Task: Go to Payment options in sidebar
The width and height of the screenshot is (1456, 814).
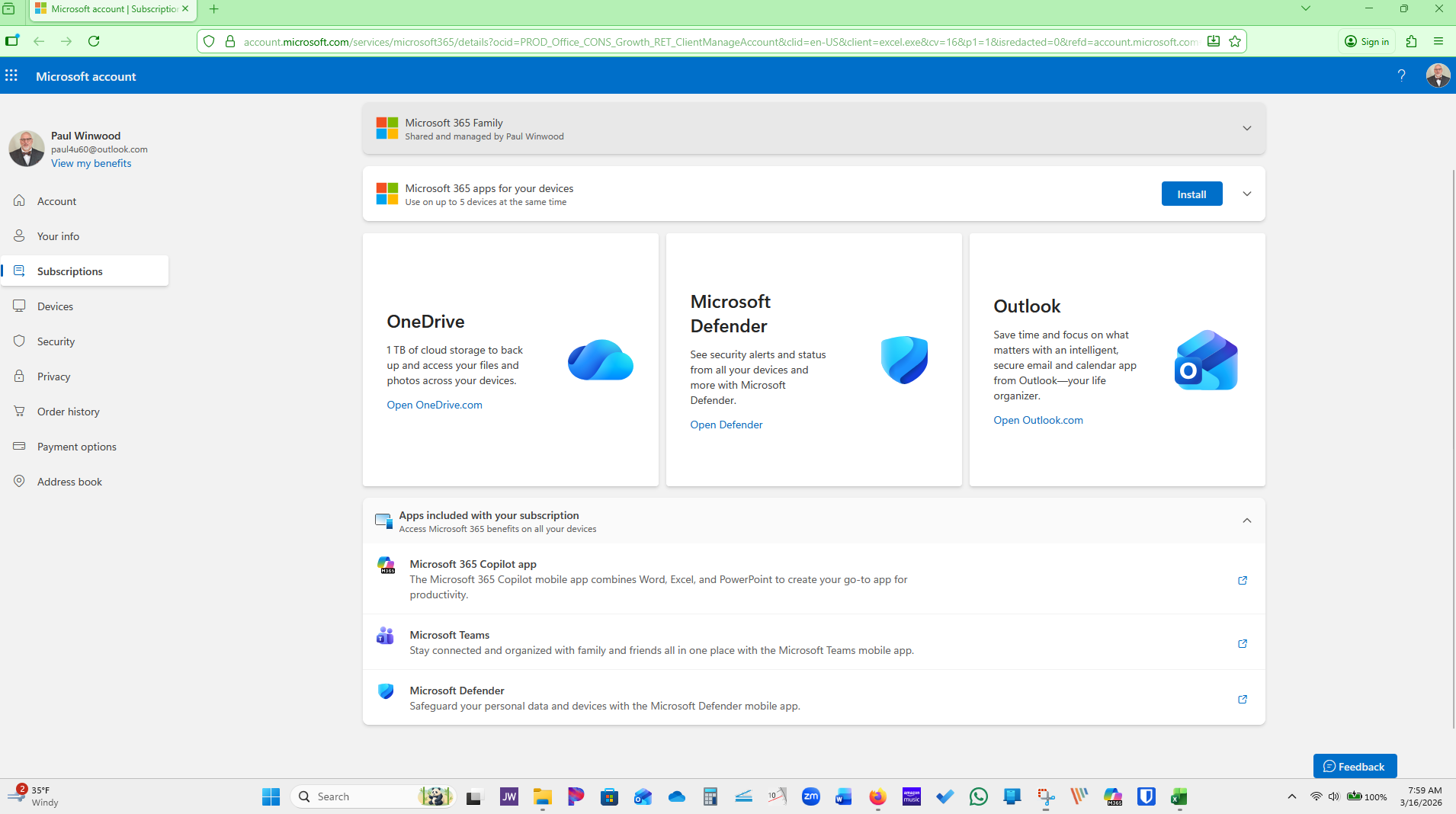Action: click(x=84, y=447)
